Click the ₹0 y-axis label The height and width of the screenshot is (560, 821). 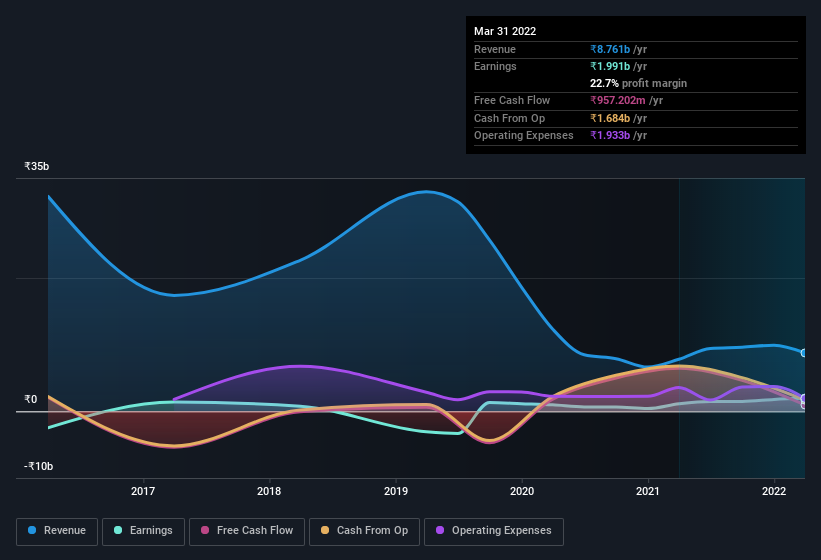31,399
